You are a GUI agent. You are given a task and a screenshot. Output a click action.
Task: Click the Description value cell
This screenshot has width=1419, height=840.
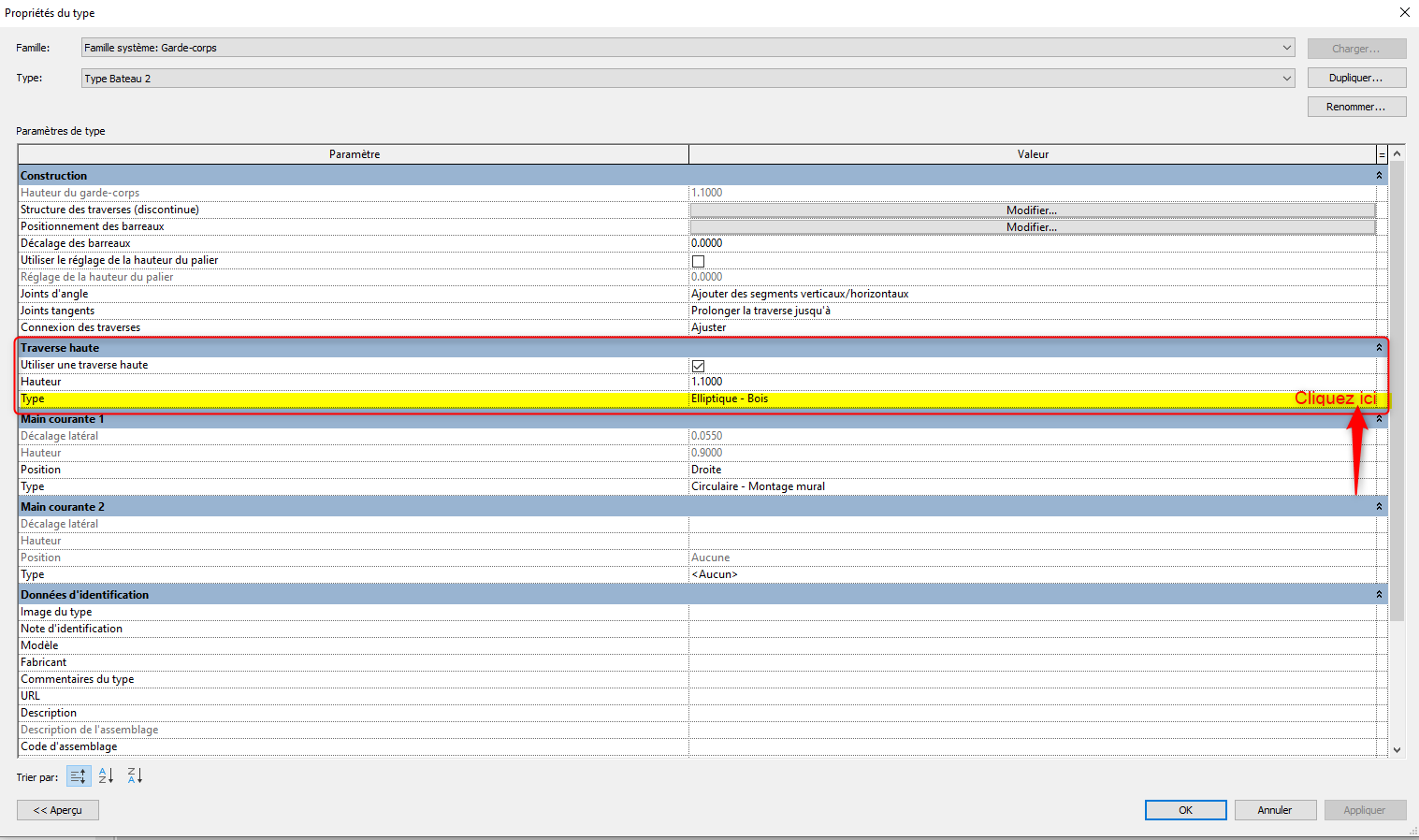click(1033, 713)
